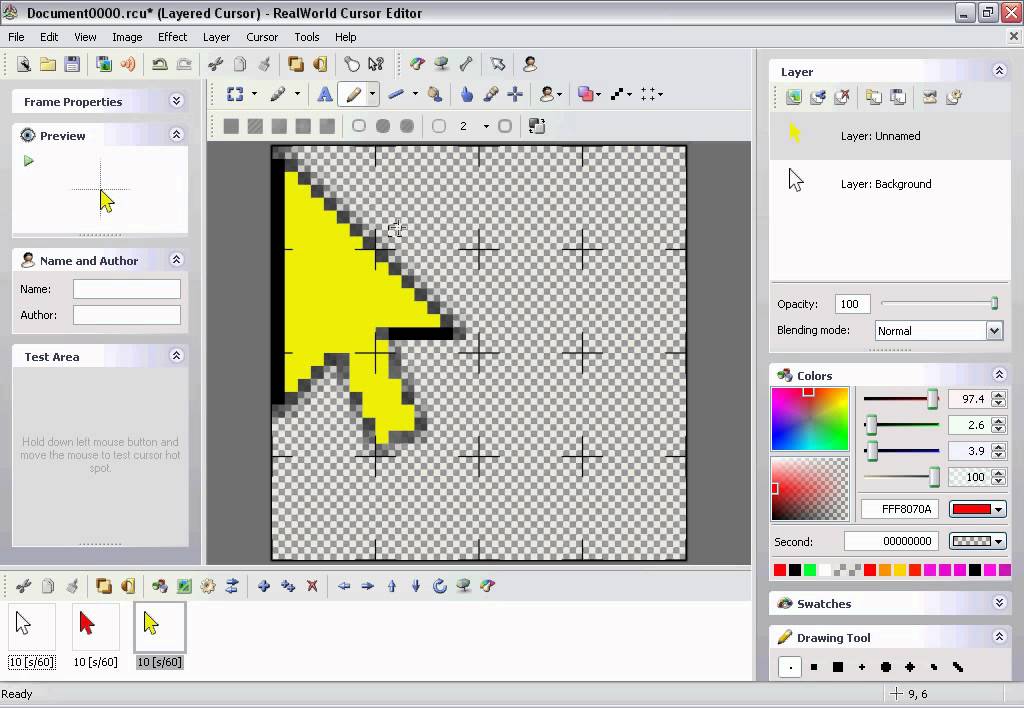Open the Effect menu
The height and width of the screenshot is (708, 1024).
(x=172, y=37)
